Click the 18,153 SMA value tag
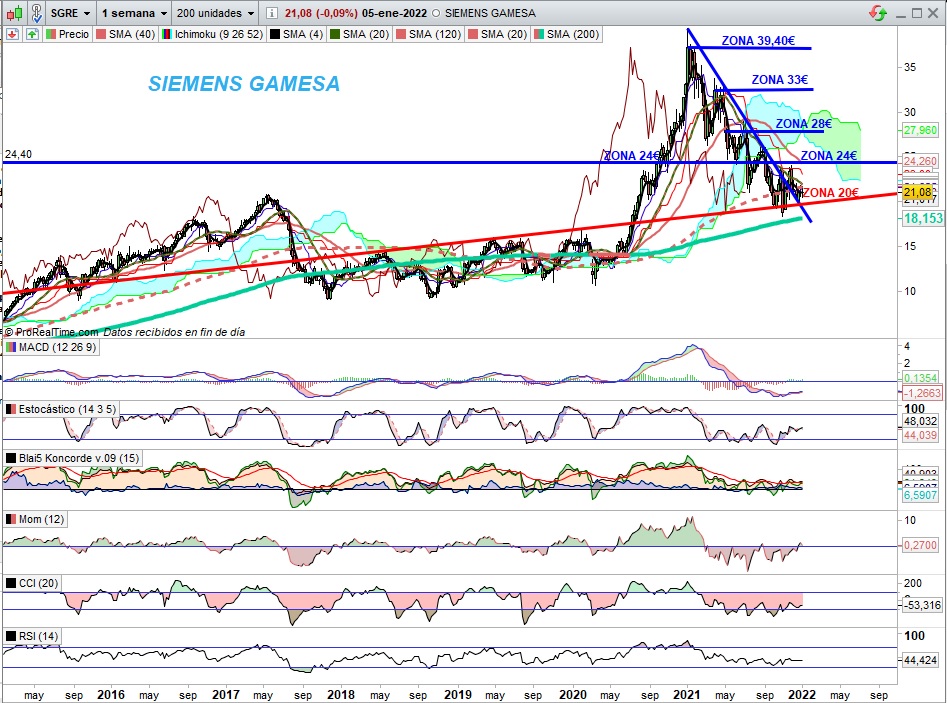 point(923,218)
